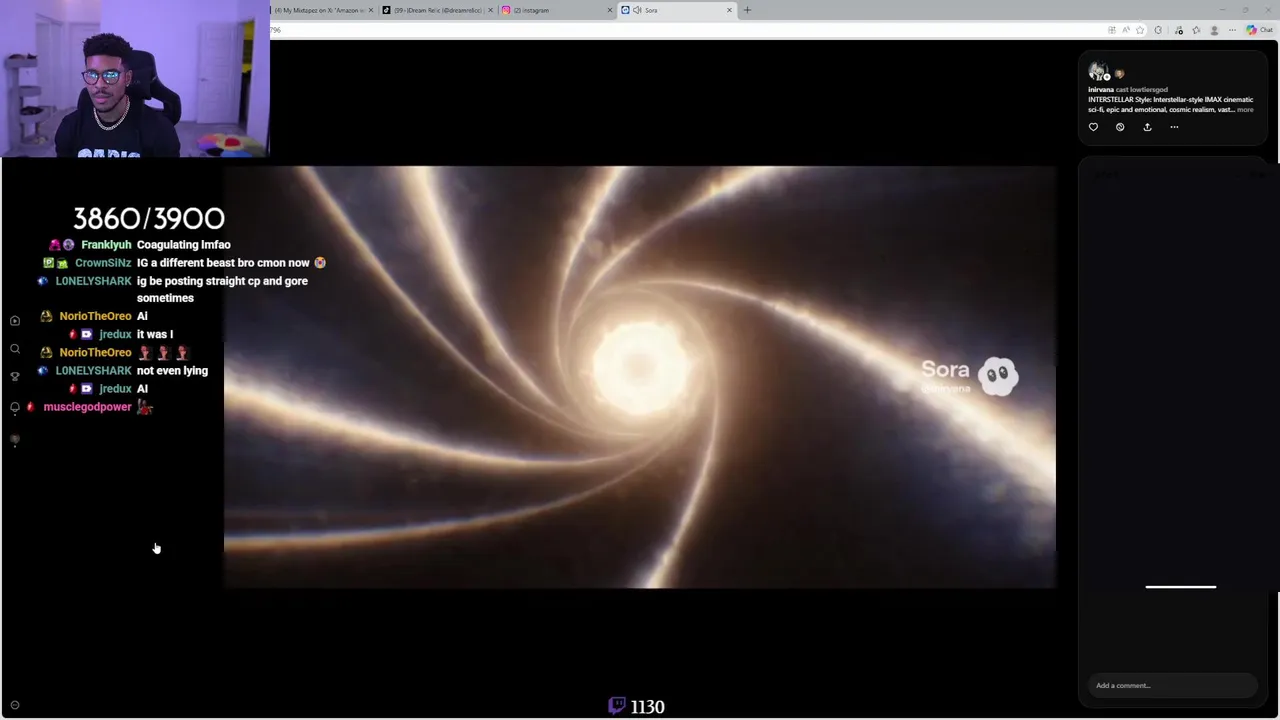The width and height of the screenshot is (1280, 720).
Task: Click the streamer webcam overlay
Action: coord(135,78)
